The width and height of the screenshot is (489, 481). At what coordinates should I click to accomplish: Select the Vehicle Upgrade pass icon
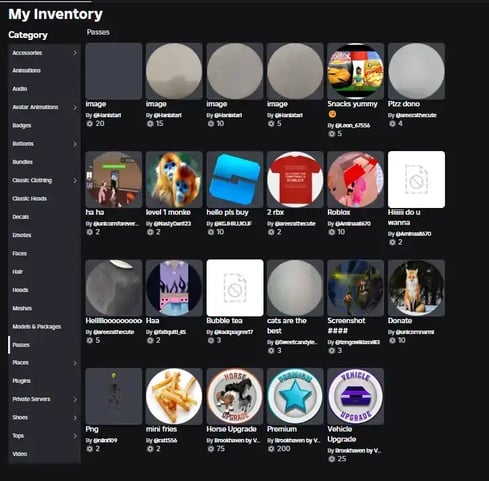click(x=356, y=396)
